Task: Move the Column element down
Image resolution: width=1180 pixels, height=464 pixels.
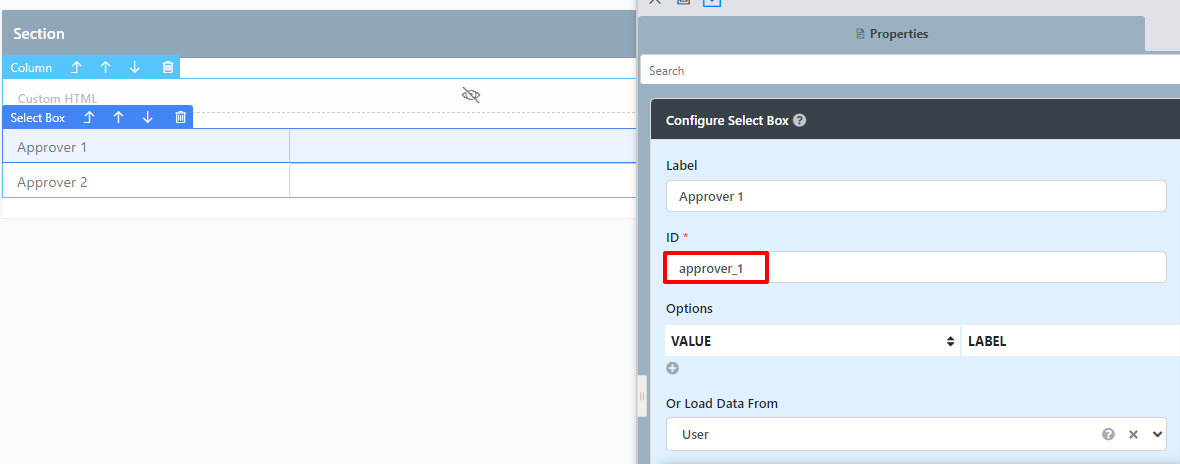Action: (x=135, y=68)
